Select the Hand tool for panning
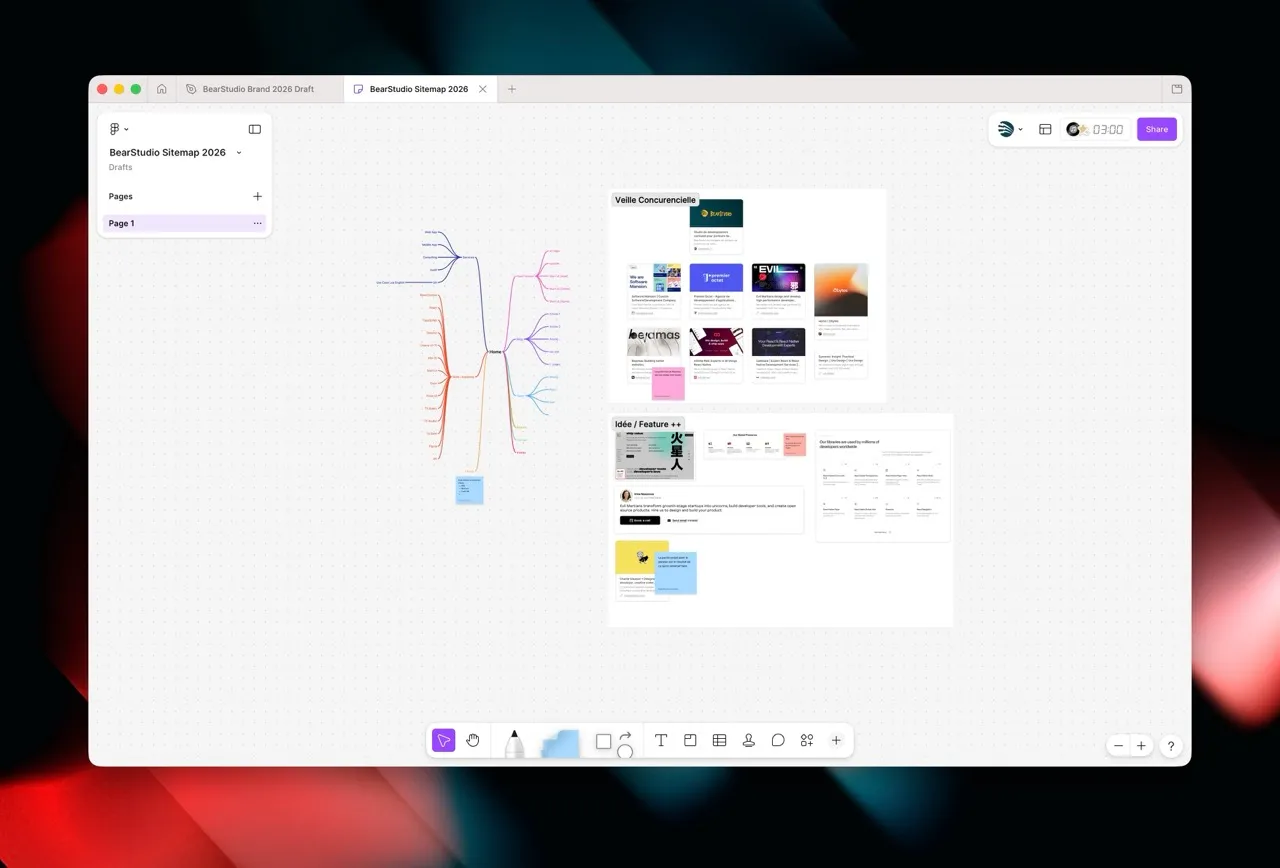1280x868 pixels. [x=473, y=740]
